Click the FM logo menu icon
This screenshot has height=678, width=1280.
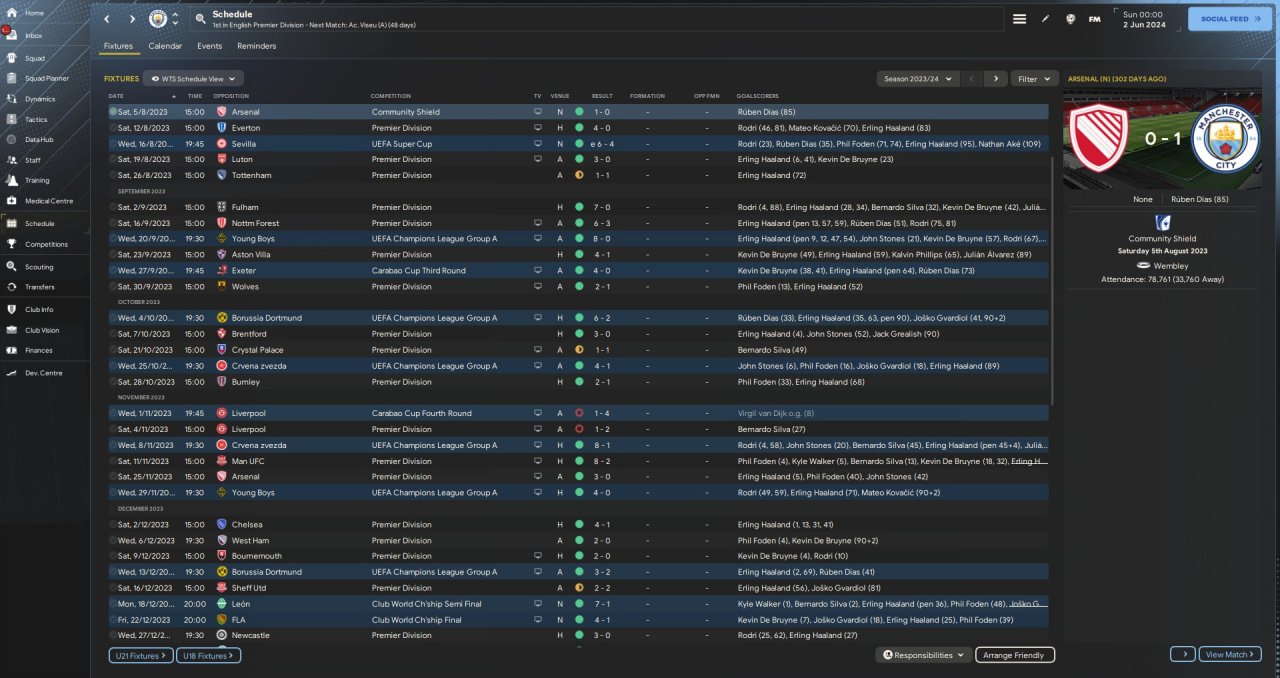click(1094, 19)
